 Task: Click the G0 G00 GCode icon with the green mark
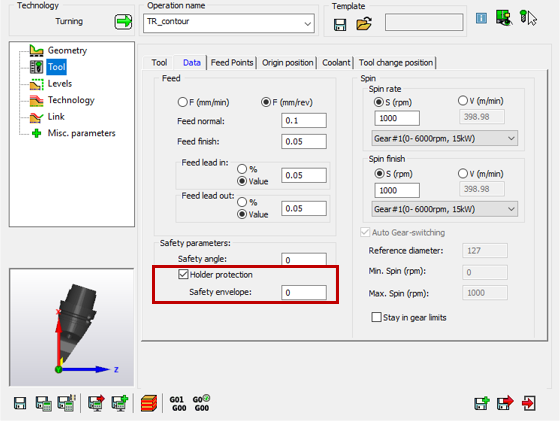click(x=201, y=403)
